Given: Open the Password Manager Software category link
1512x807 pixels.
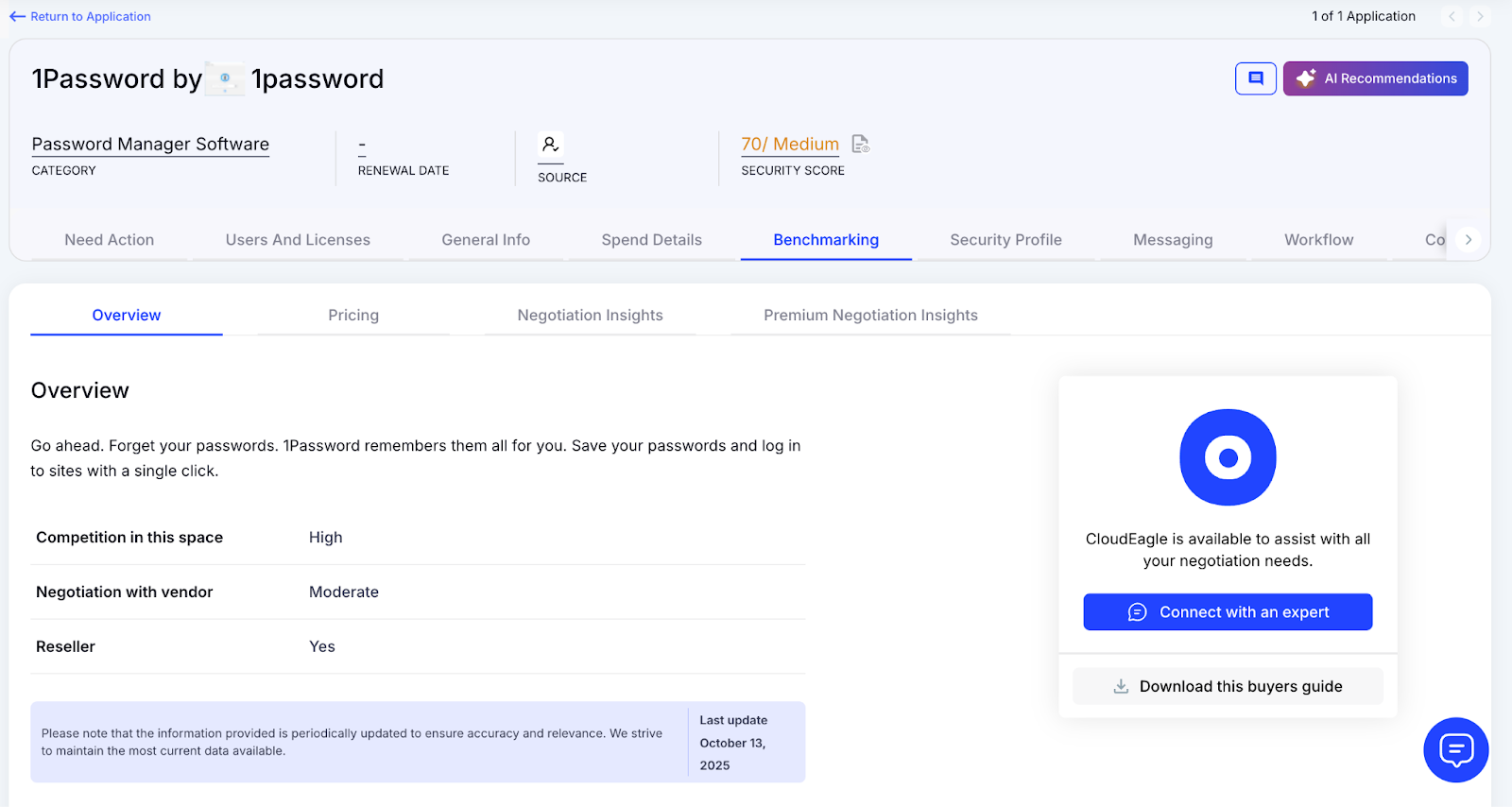Looking at the screenshot, I should pos(150,144).
